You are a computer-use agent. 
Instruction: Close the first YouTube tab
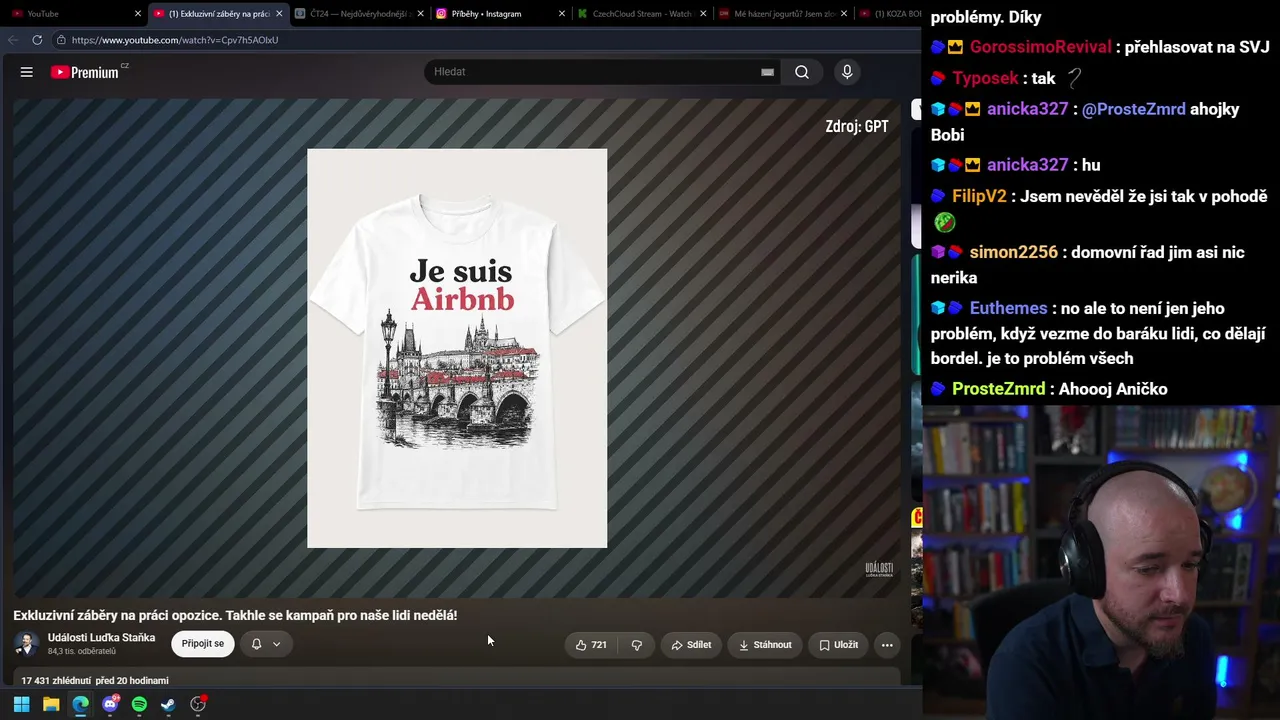tap(138, 14)
